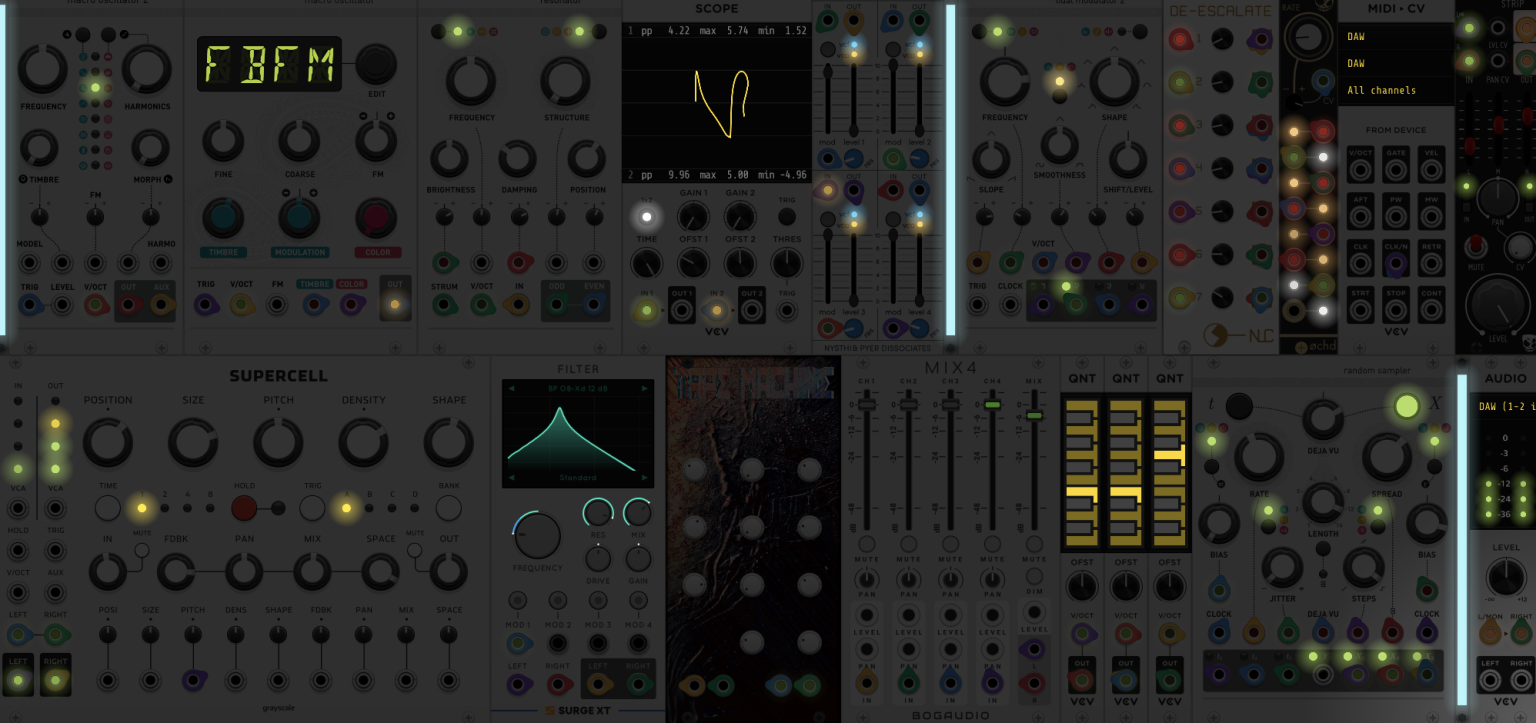
Task: Click the OUT 2 jack on the Scope
Action: tap(752, 310)
